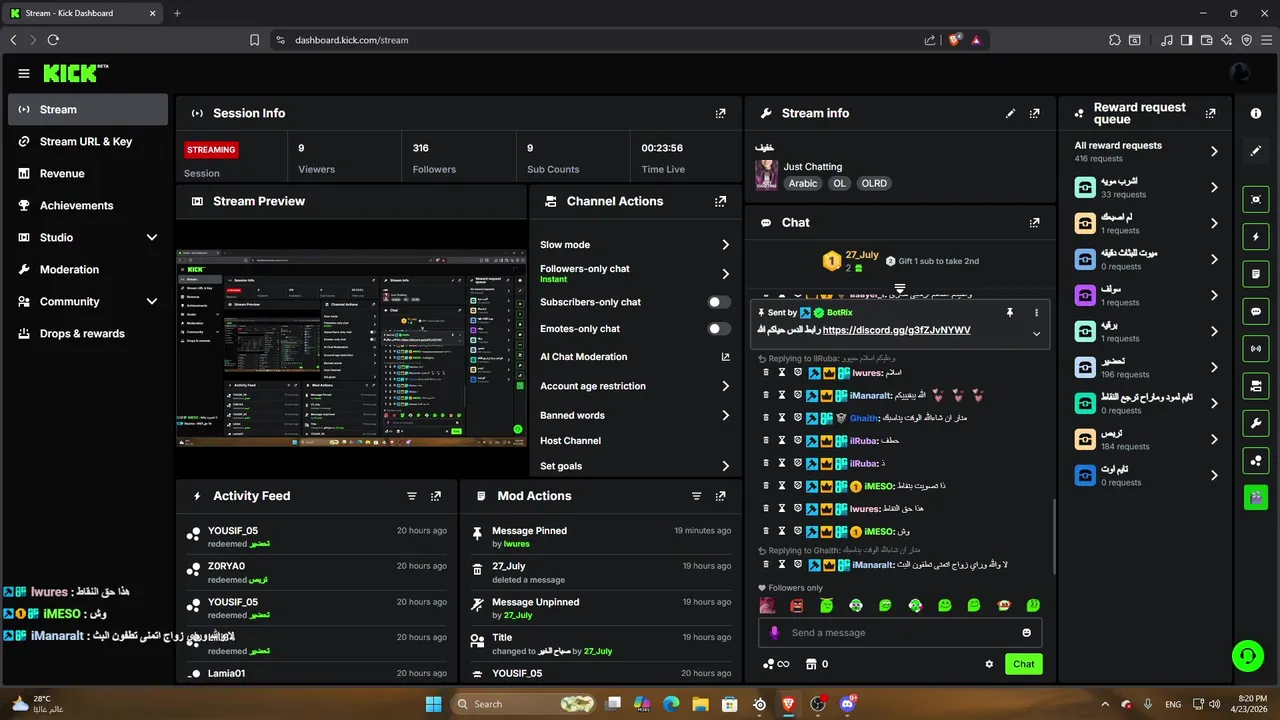Viewport: 1280px width, 720px height.
Task: Pop out the Channel Actions panel
Action: [720, 201]
